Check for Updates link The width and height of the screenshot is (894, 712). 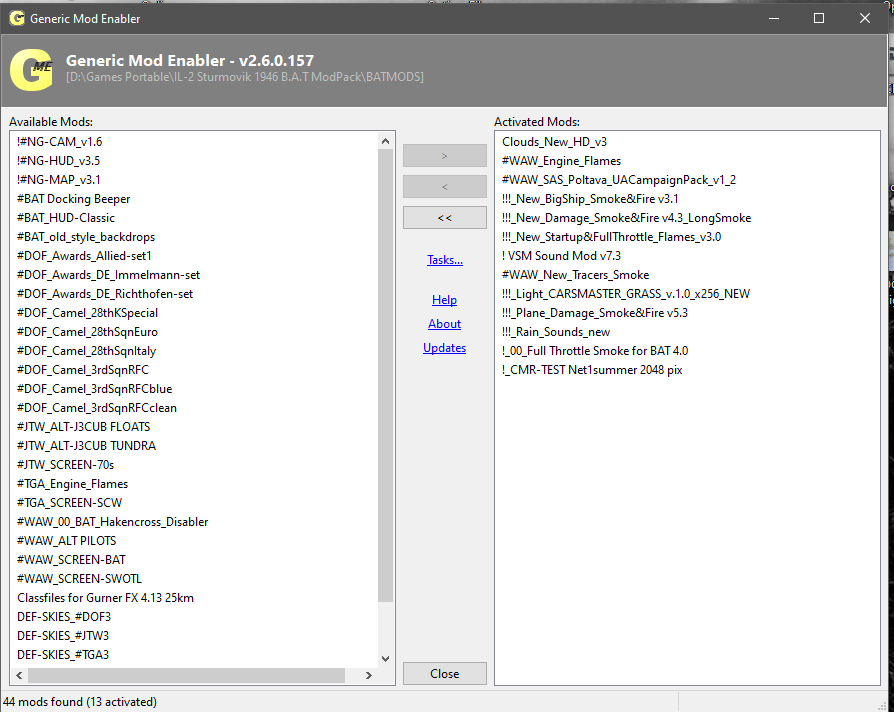click(x=444, y=348)
